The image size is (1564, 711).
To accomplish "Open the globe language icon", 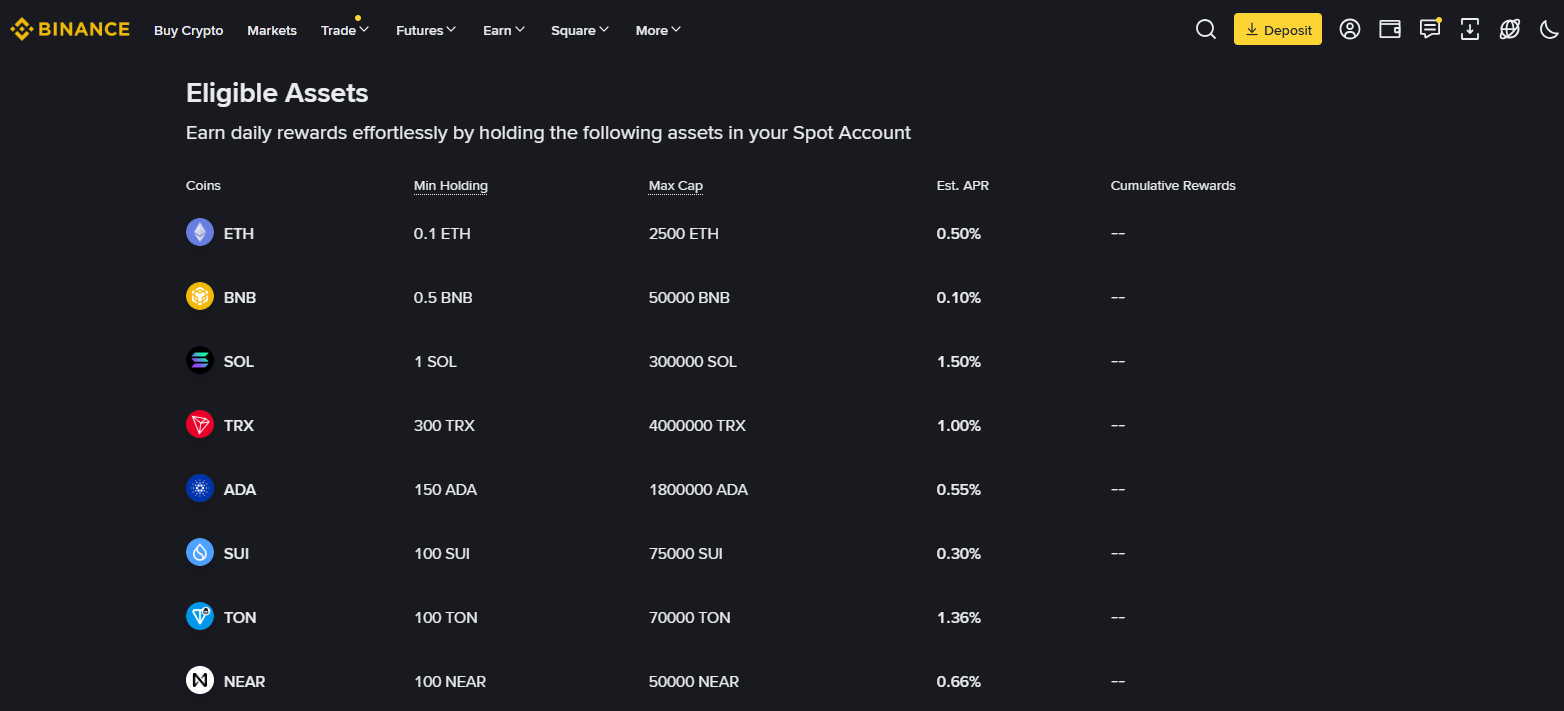I will [x=1510, y=29].
